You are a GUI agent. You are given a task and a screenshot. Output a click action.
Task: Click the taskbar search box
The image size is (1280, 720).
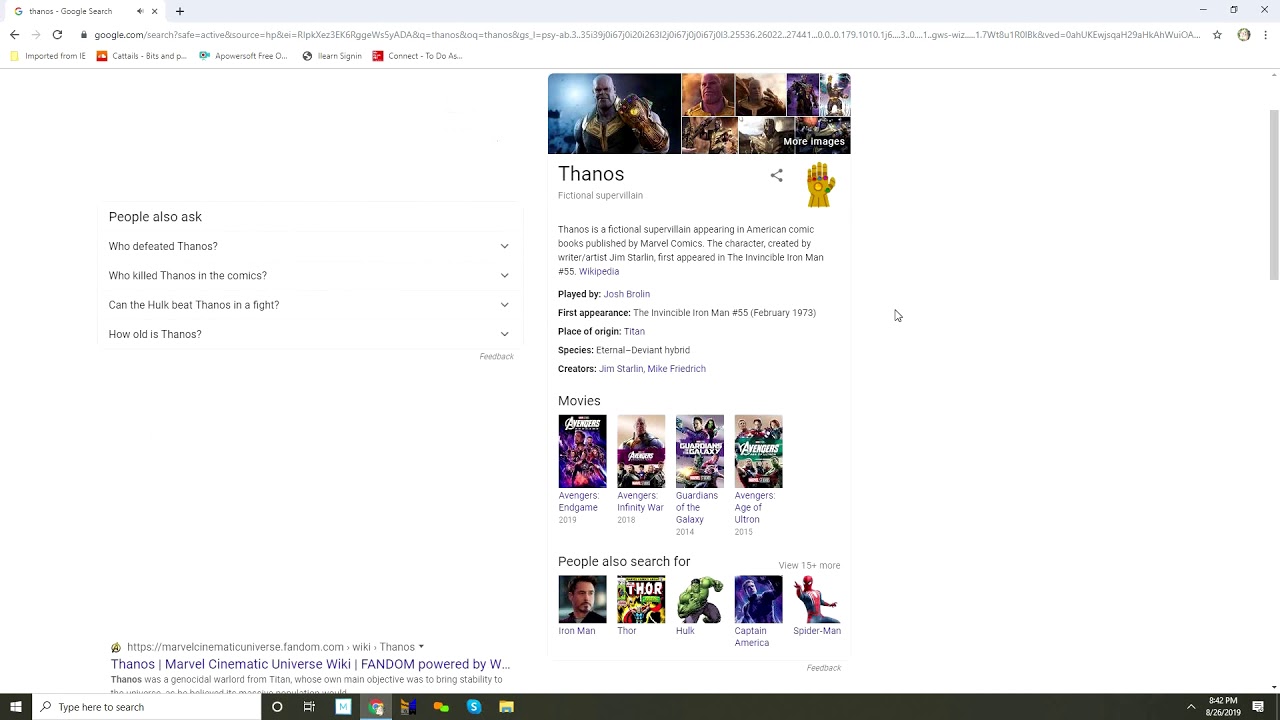point(146,707)
